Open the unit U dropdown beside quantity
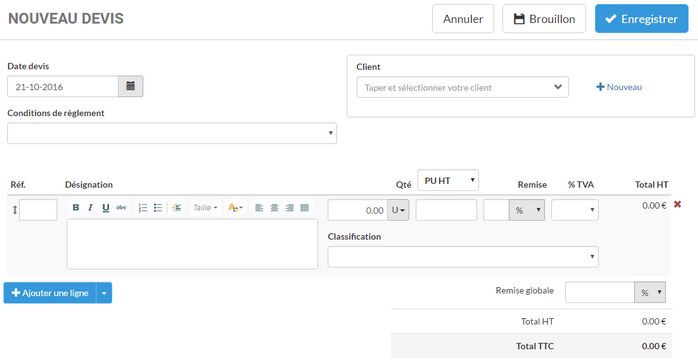Viewport: 698px width, 364px height. click(x=398, y=210)
